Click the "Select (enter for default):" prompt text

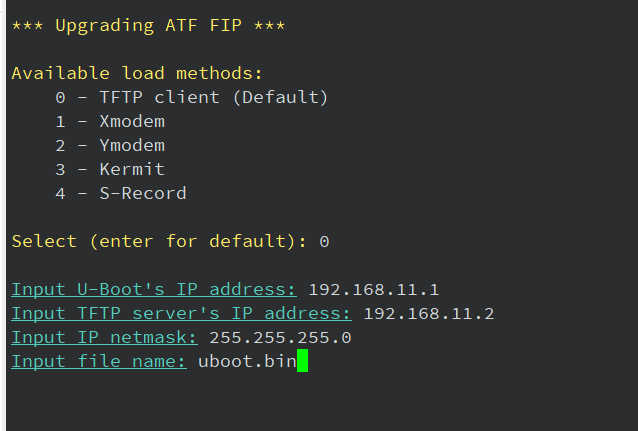tap(159, 241)
